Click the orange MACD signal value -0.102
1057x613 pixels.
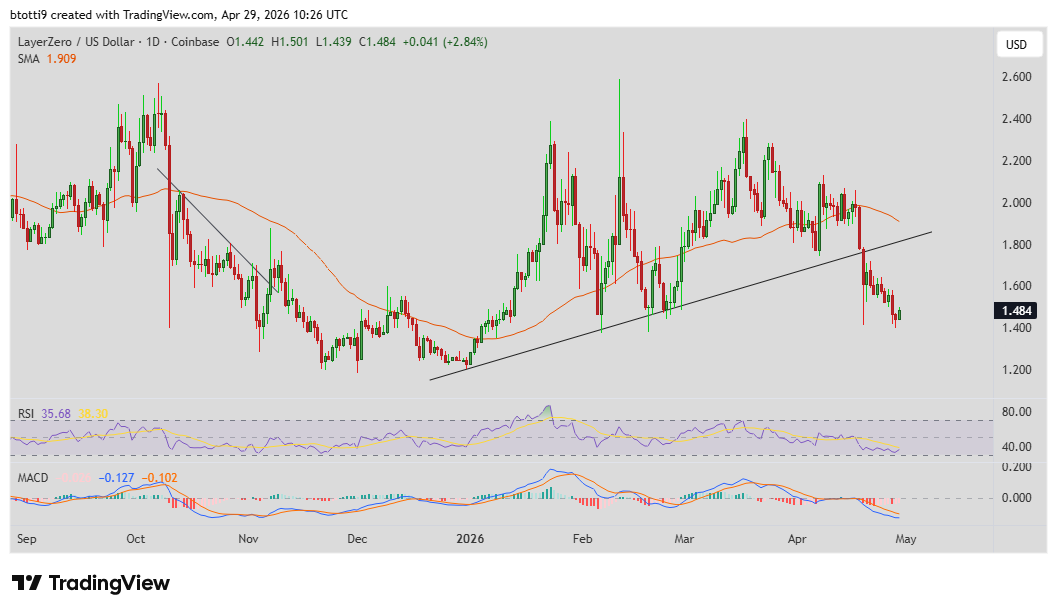point(158,477)
